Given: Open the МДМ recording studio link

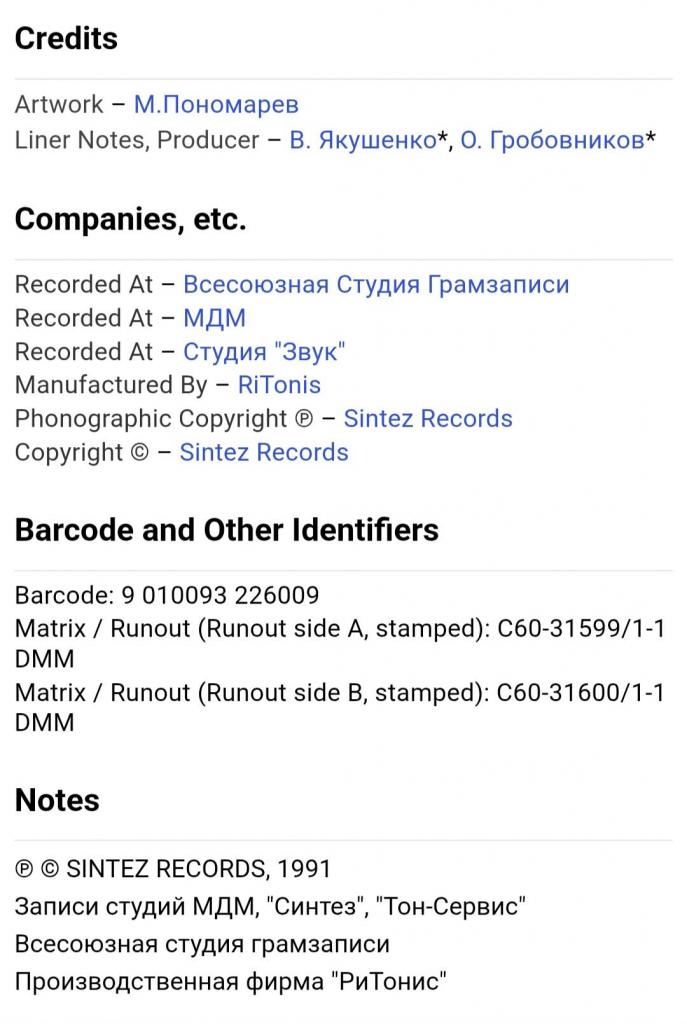Looking at the screenshot, I should pos(214,318).
